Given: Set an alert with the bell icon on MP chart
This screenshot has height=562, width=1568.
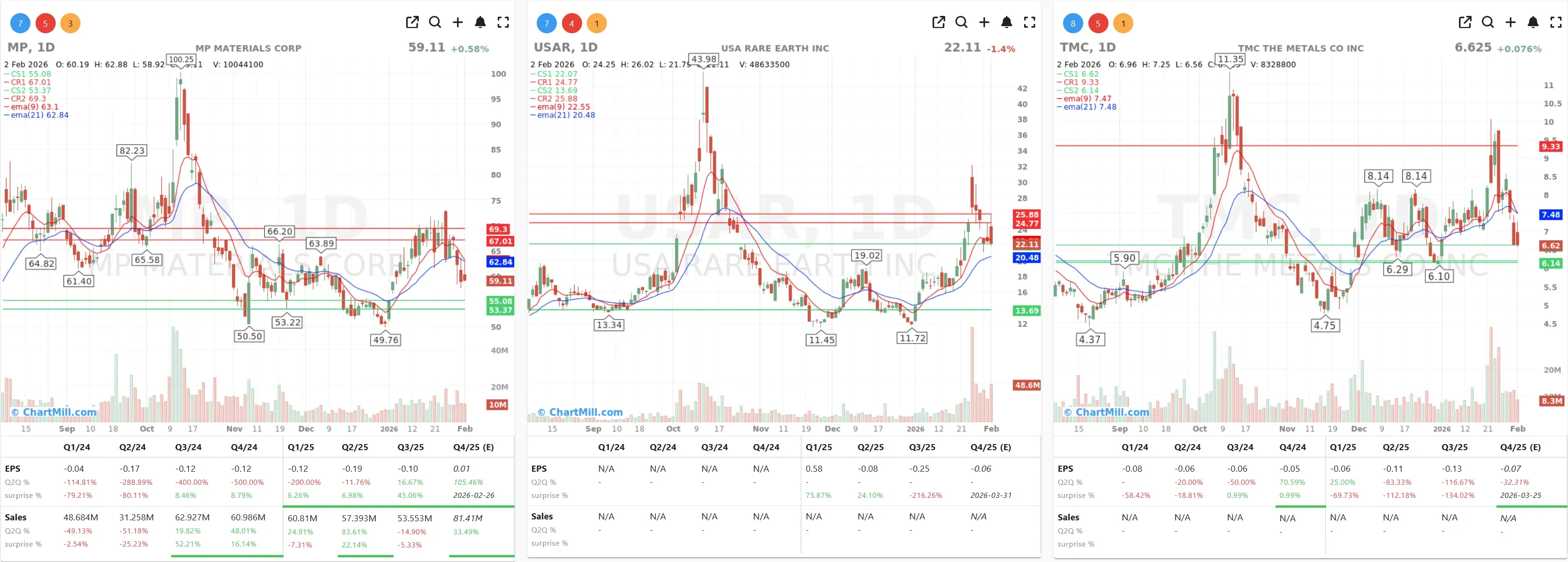Looking at the screenshot, I should [480, 22].
